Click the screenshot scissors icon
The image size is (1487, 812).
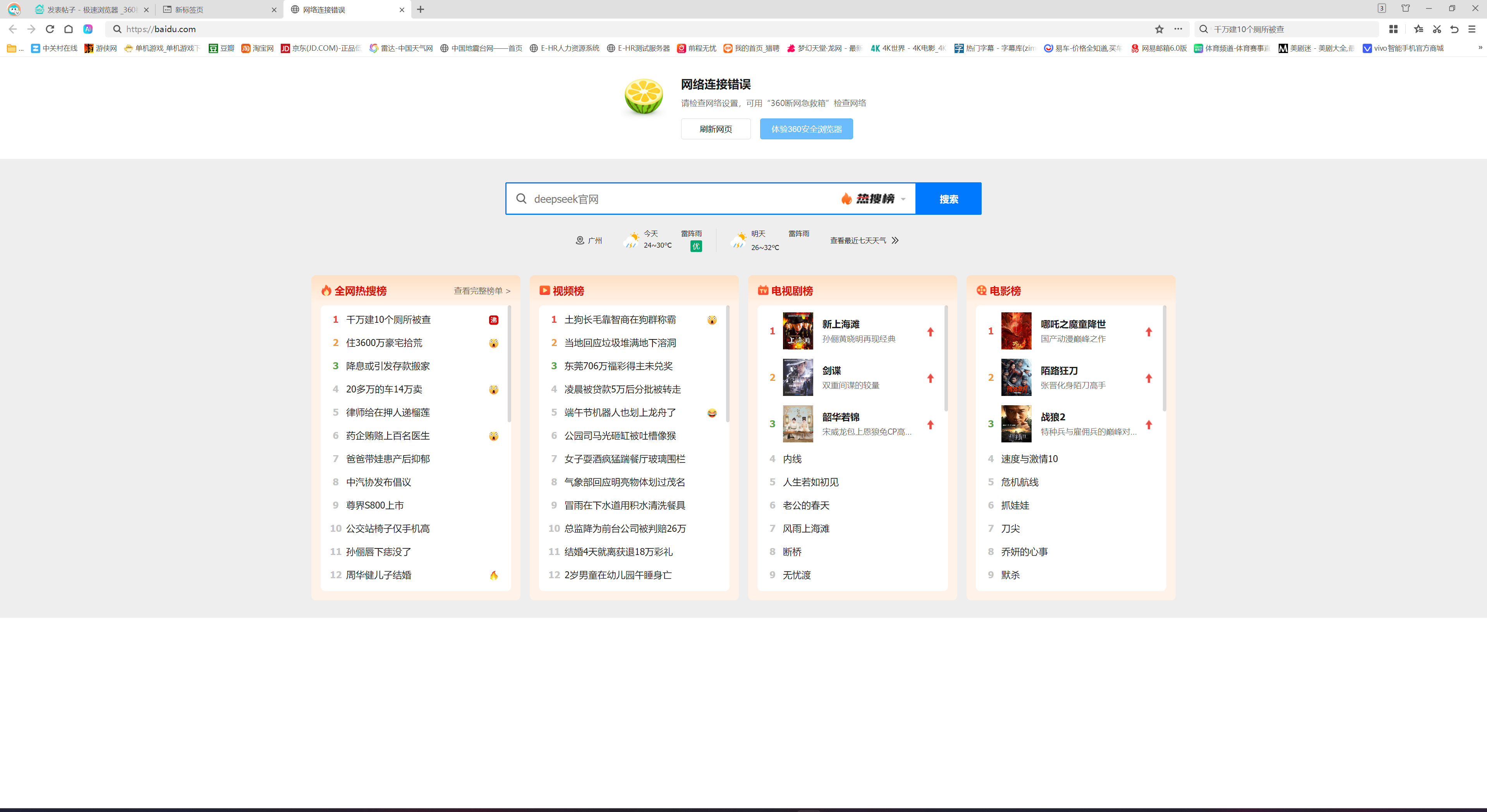1437,29
